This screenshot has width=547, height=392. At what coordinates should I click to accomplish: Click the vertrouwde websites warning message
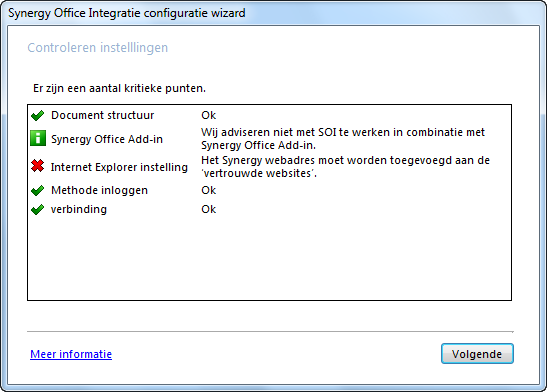click(345, 166)
